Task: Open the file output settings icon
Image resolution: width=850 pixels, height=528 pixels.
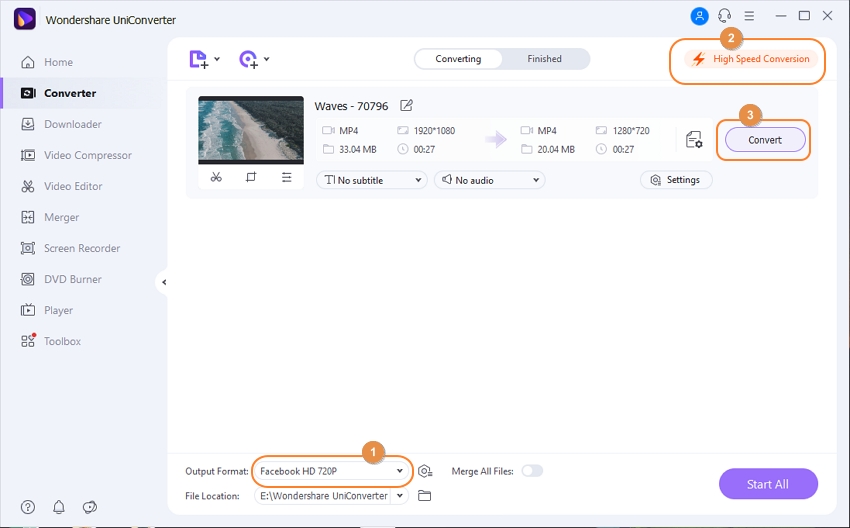Action: click(694, 140)
